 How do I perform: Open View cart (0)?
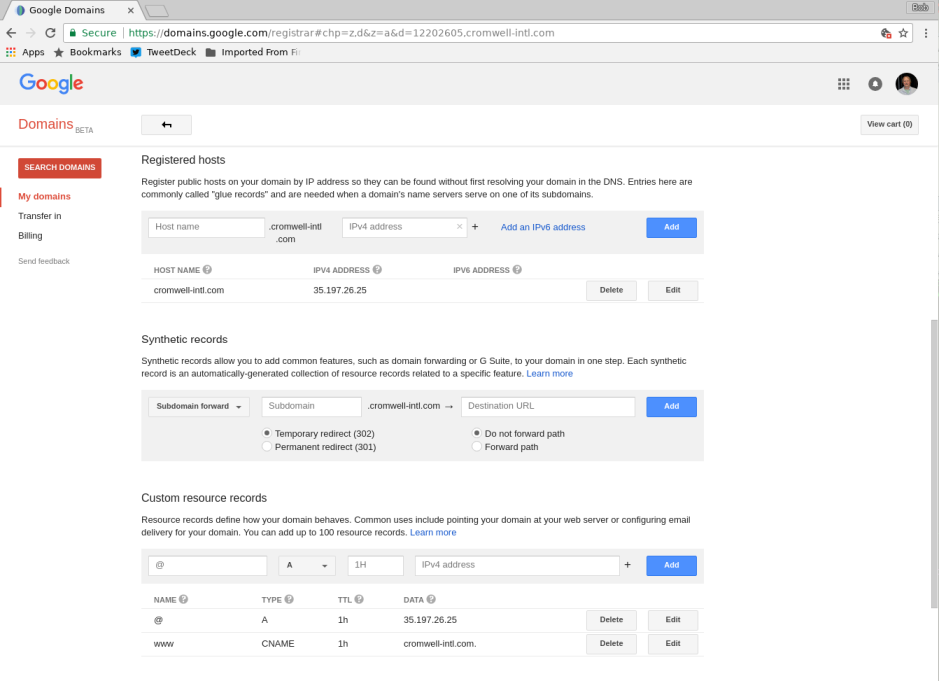point(889,125)
